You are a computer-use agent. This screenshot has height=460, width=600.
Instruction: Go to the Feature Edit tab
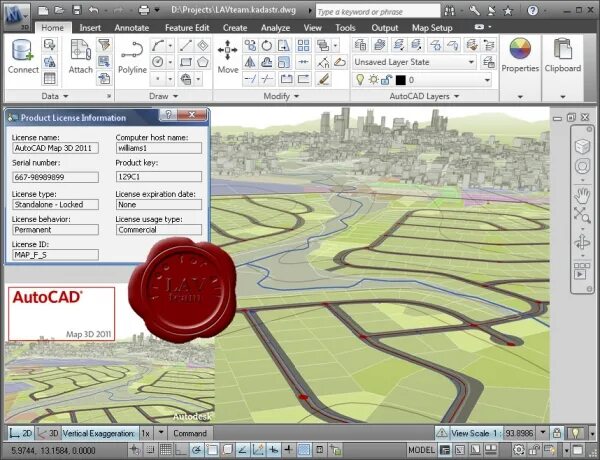click(187, 28)
